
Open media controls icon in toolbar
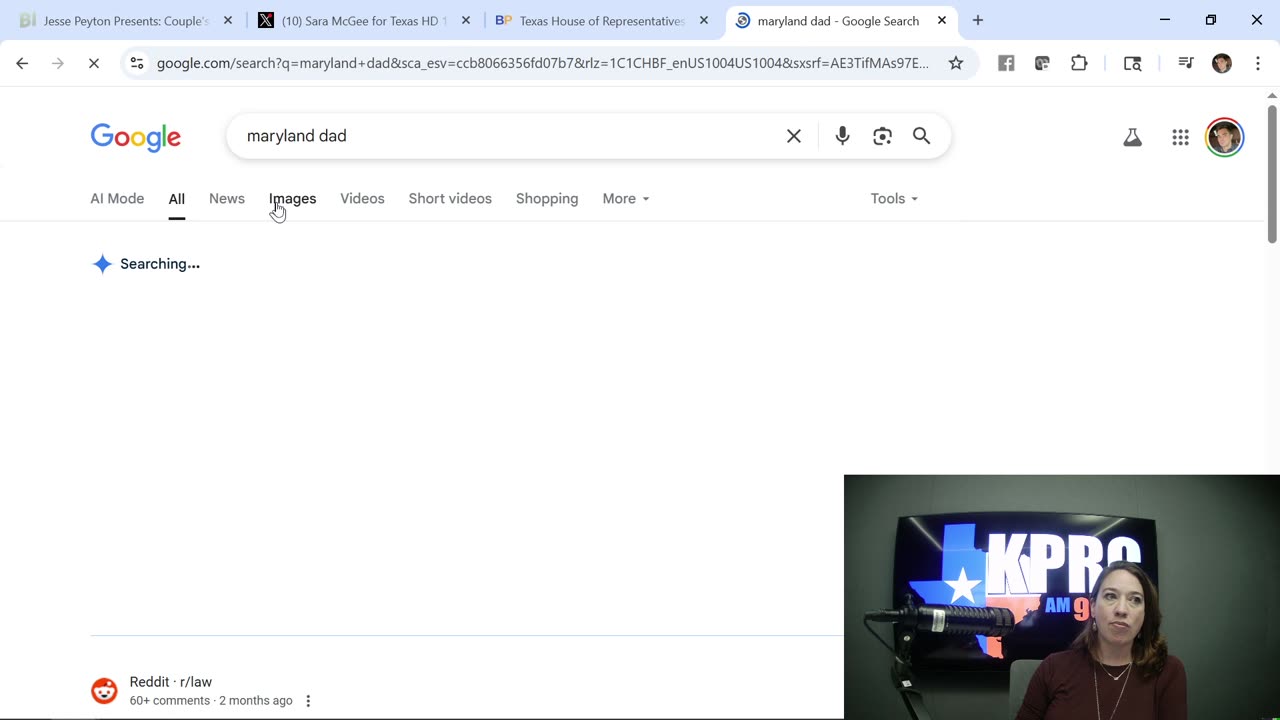pyautogui.click(x=1186, y=63)
